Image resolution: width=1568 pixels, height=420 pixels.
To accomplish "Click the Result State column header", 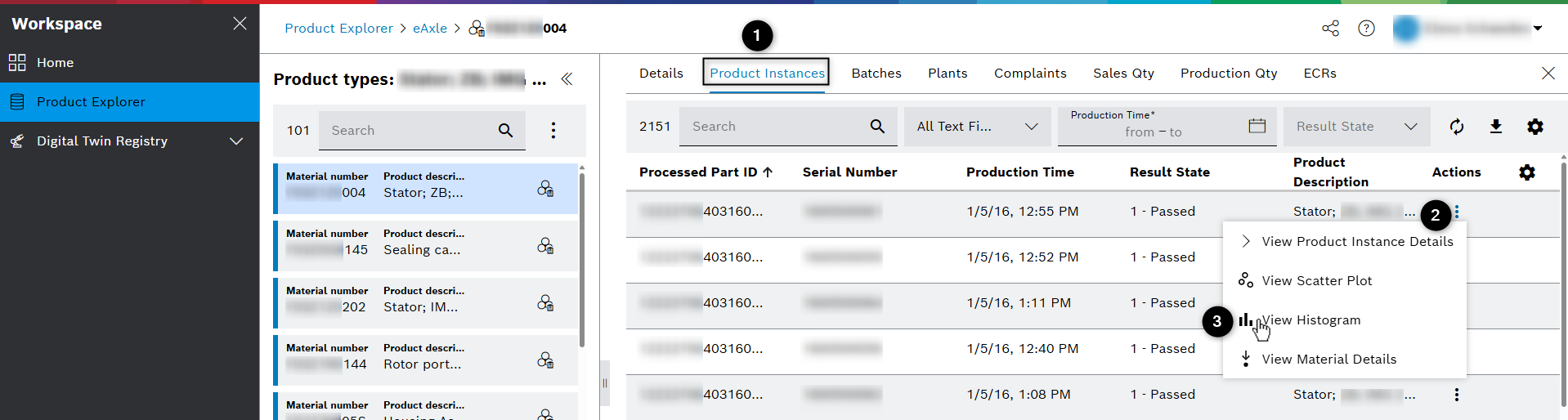I will pos(1170,172).
